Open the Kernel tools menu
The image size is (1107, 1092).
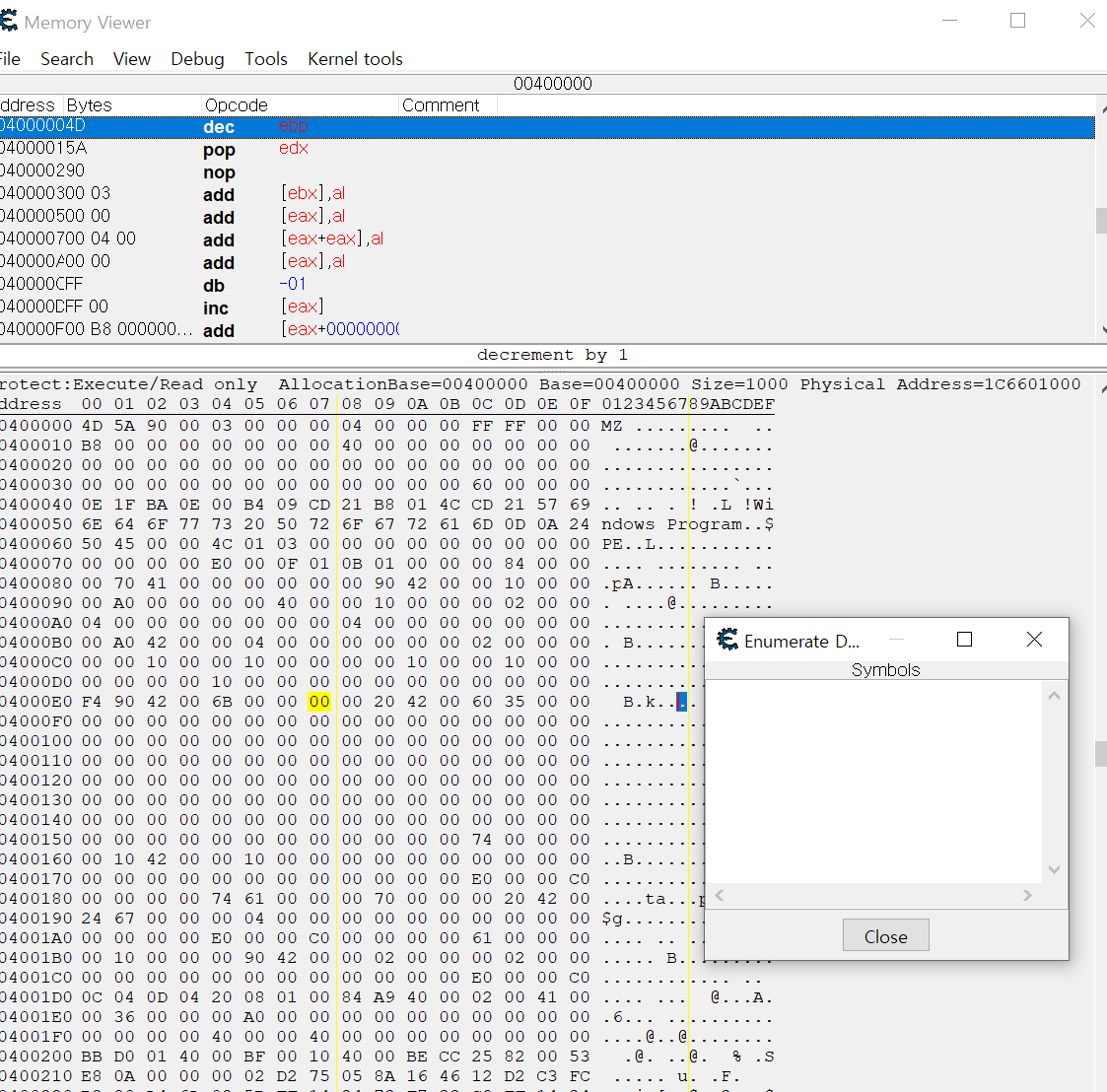point(354,59)
